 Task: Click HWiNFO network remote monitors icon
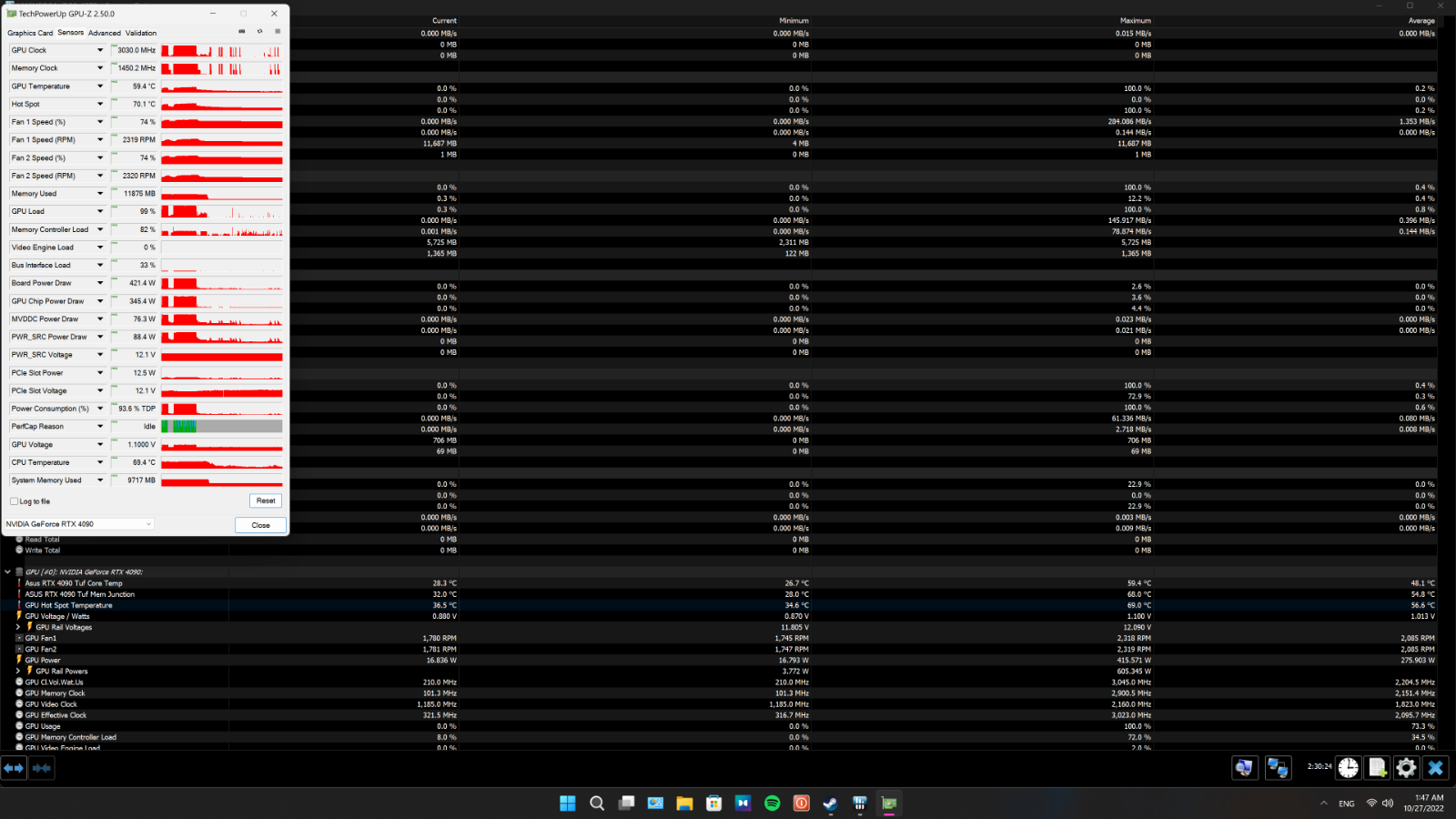point(1278,768)
